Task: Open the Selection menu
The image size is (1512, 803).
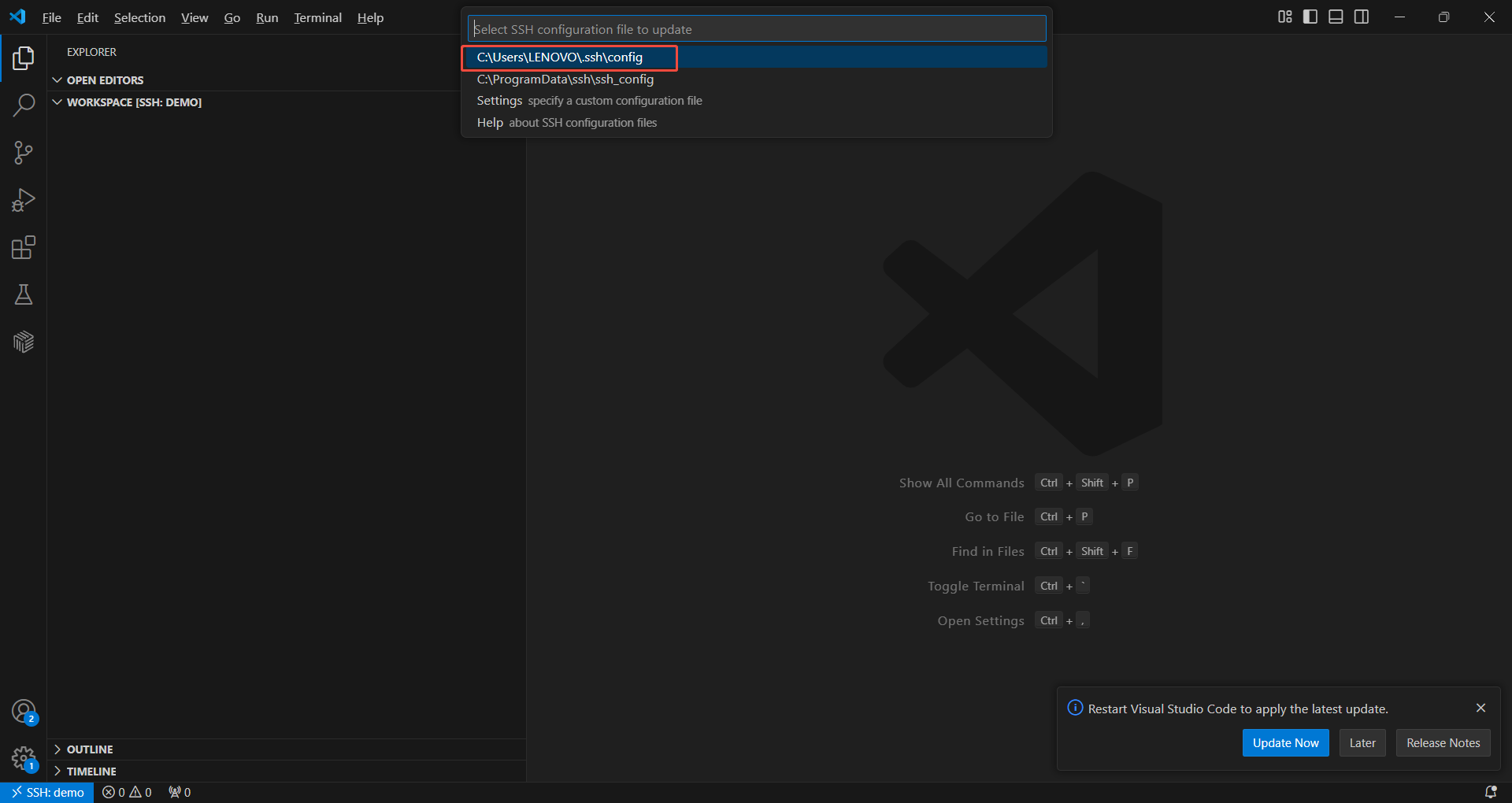Action: pos(139,17)
